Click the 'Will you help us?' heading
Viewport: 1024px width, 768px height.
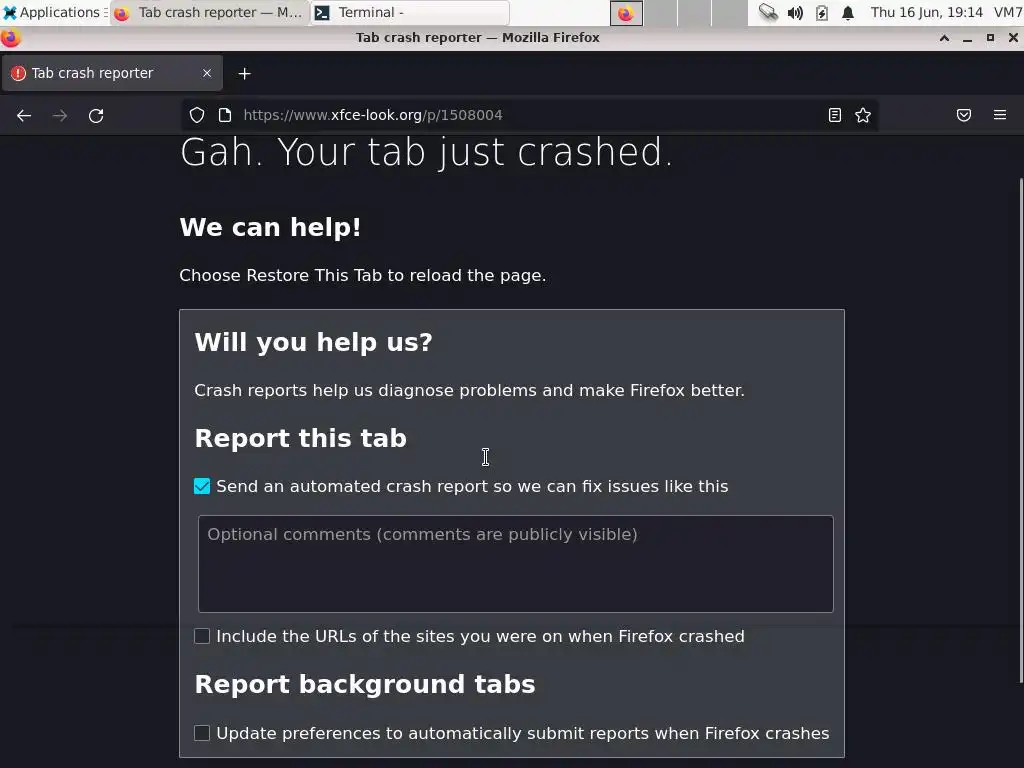pos(313,342)
